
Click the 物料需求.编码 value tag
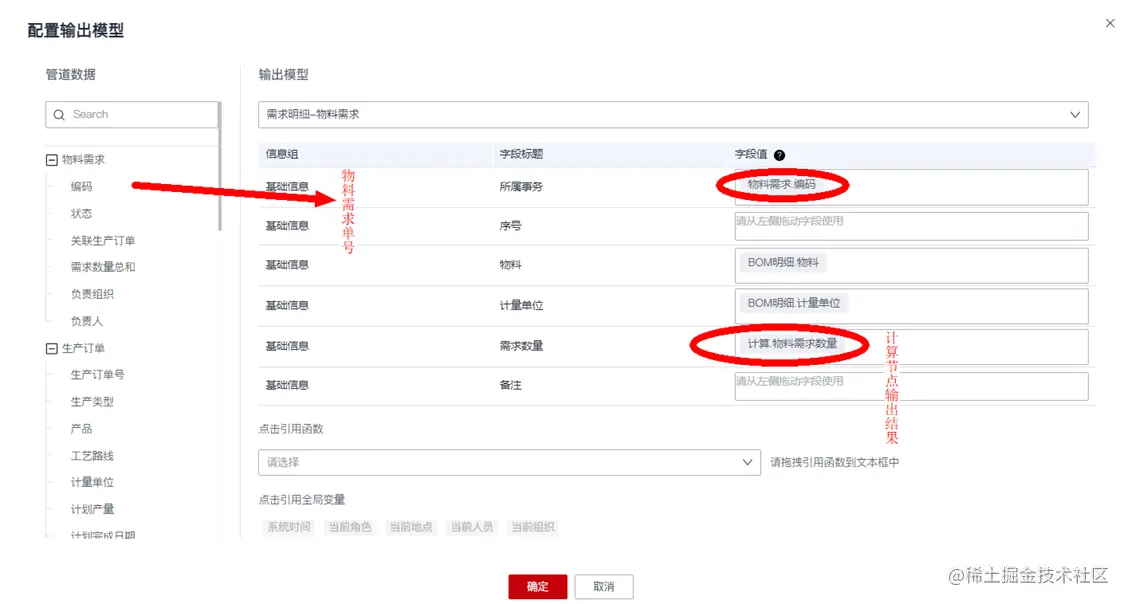click(781, 185)
